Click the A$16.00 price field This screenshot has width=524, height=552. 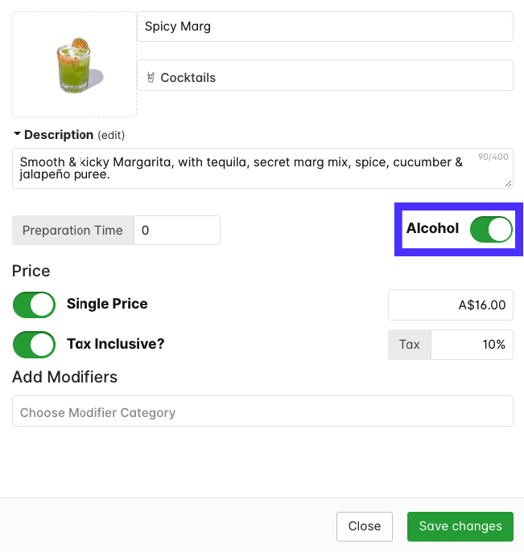pos(450,305)
